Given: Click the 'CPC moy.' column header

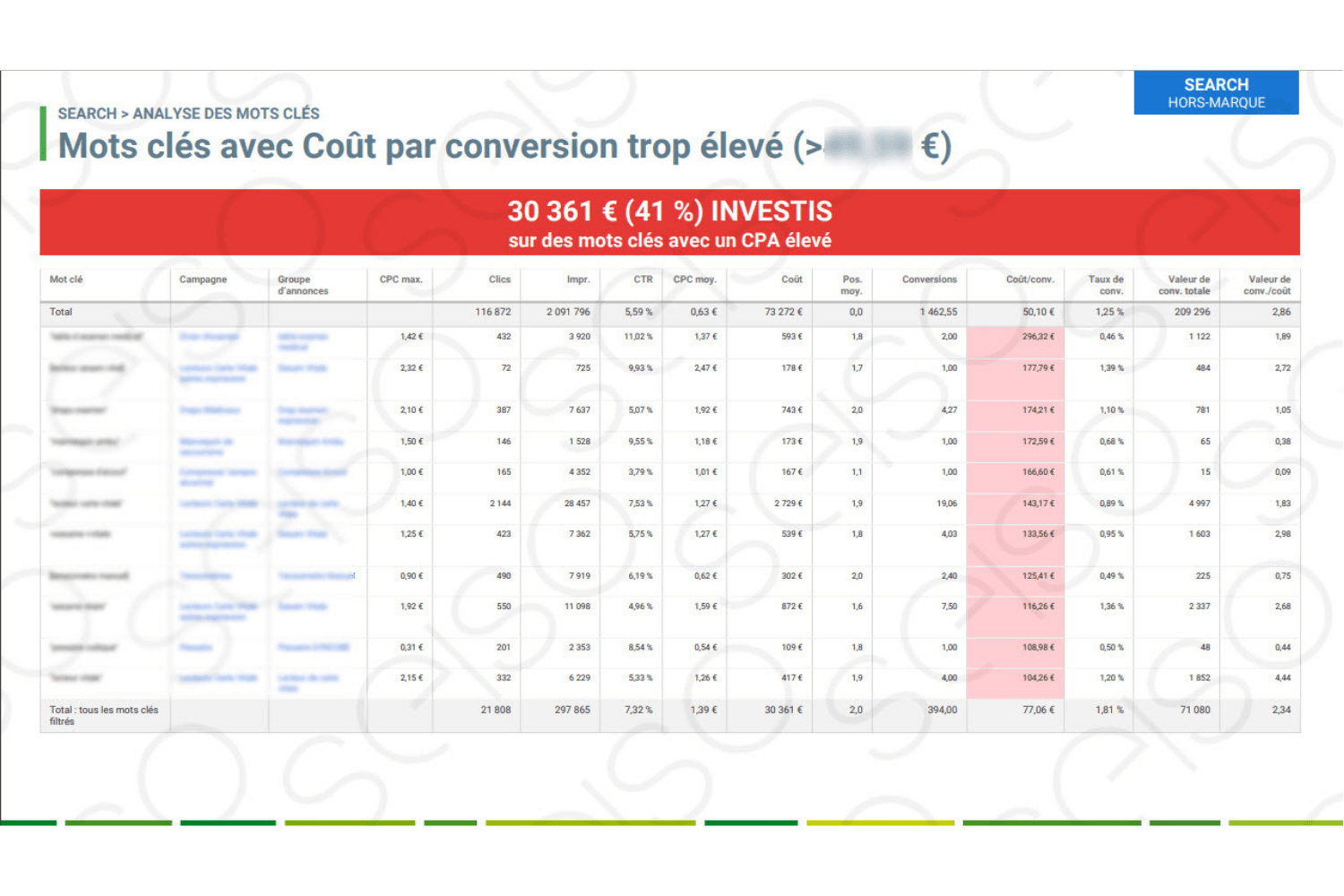Looking at the screenshot, I should click(694, 280).
